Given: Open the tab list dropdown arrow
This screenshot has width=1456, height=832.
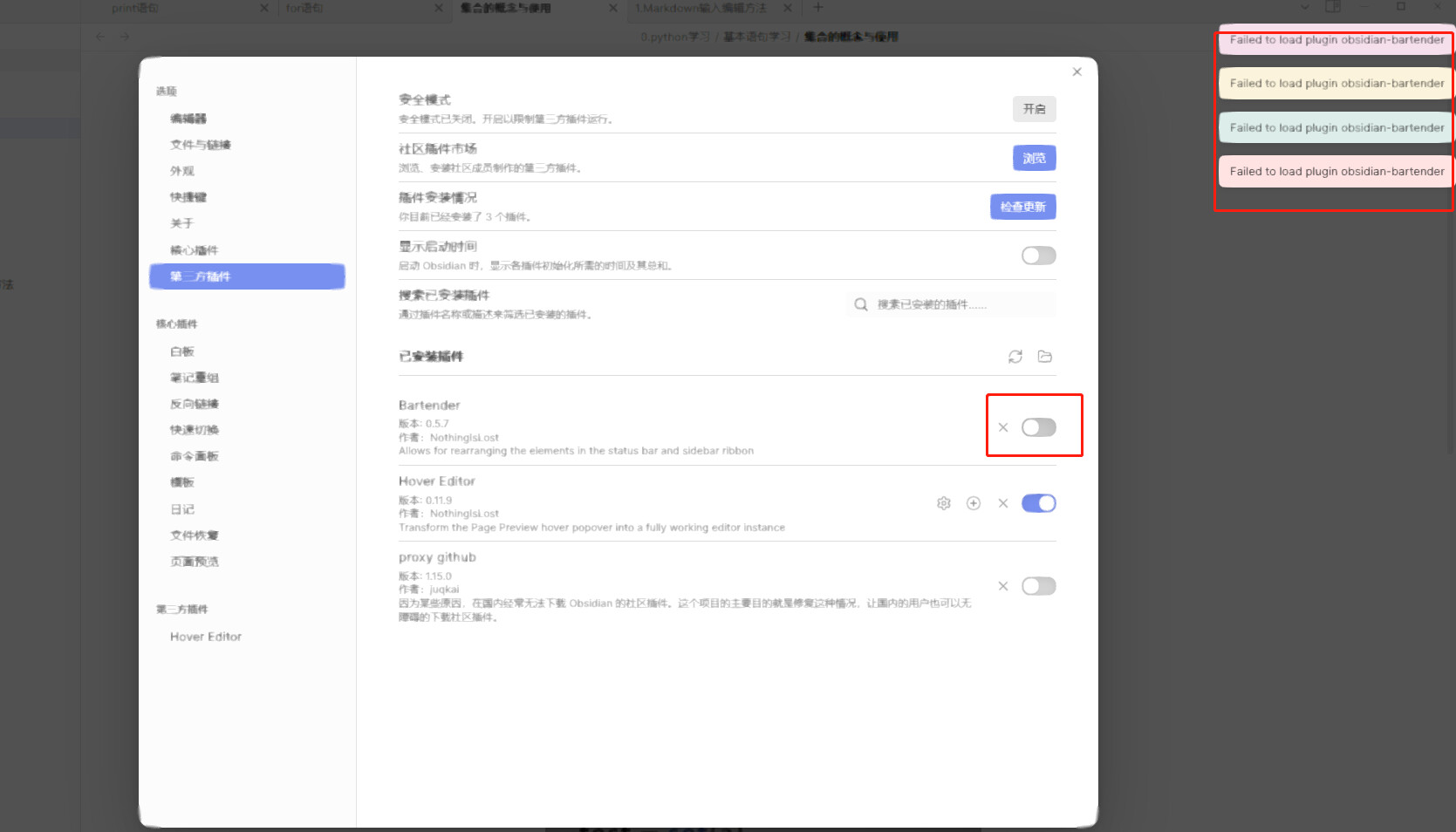Looking at the screenshot, I should pos(1304,8).
